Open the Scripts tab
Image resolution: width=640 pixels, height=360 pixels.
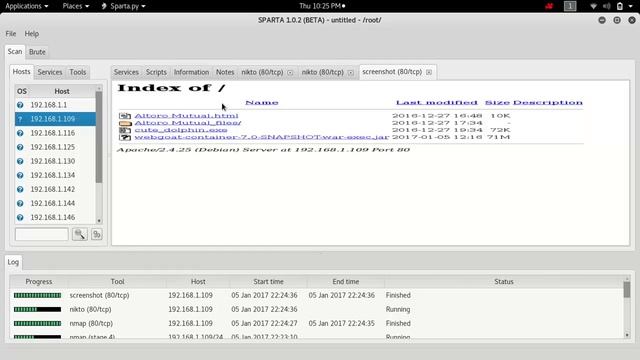click(156, 72)
